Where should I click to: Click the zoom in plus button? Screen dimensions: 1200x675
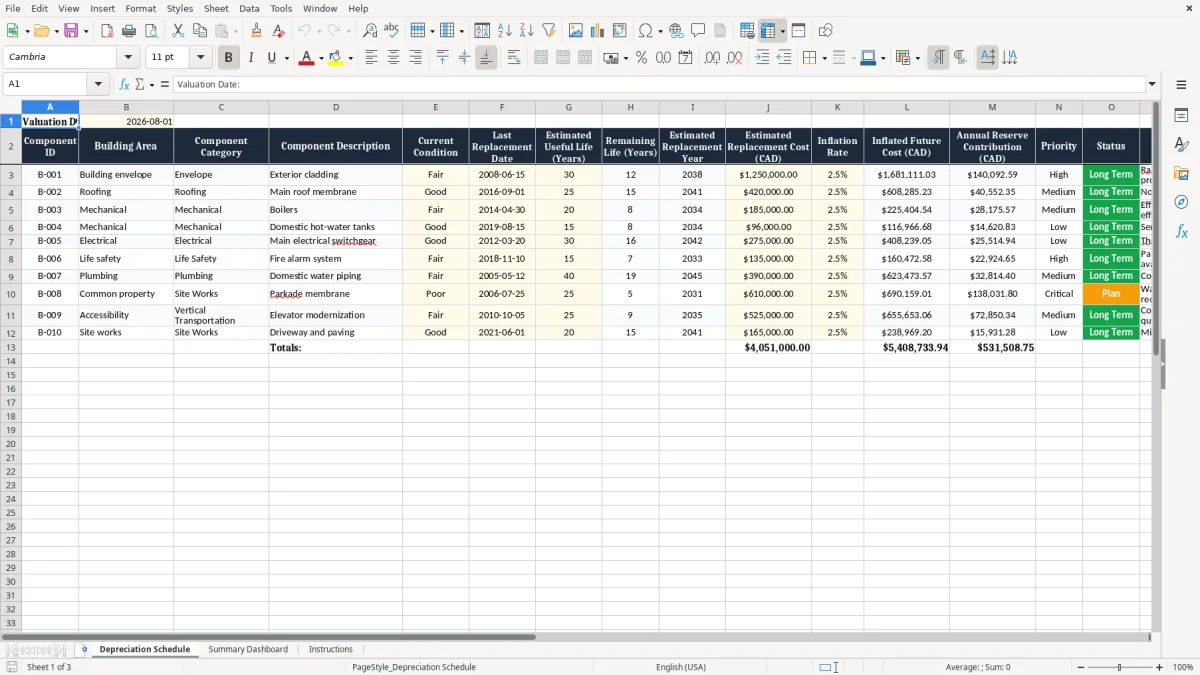[1160, 667]
